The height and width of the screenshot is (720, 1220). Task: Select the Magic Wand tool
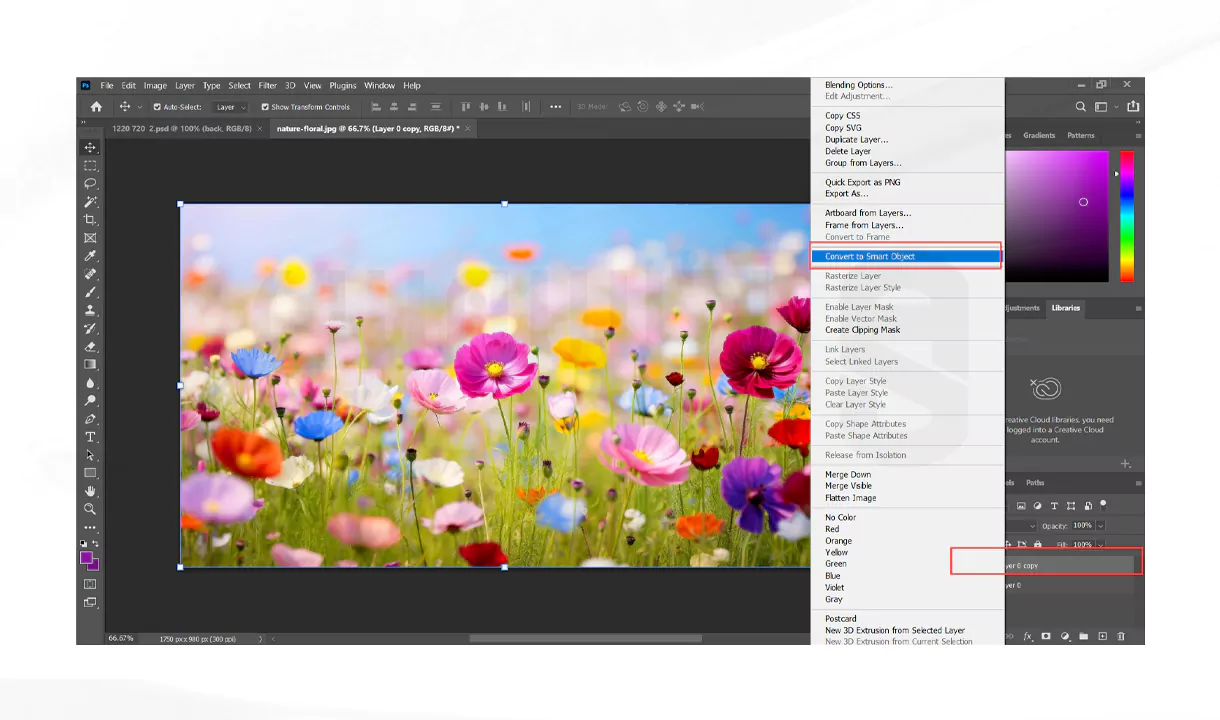tap(90, 202)
